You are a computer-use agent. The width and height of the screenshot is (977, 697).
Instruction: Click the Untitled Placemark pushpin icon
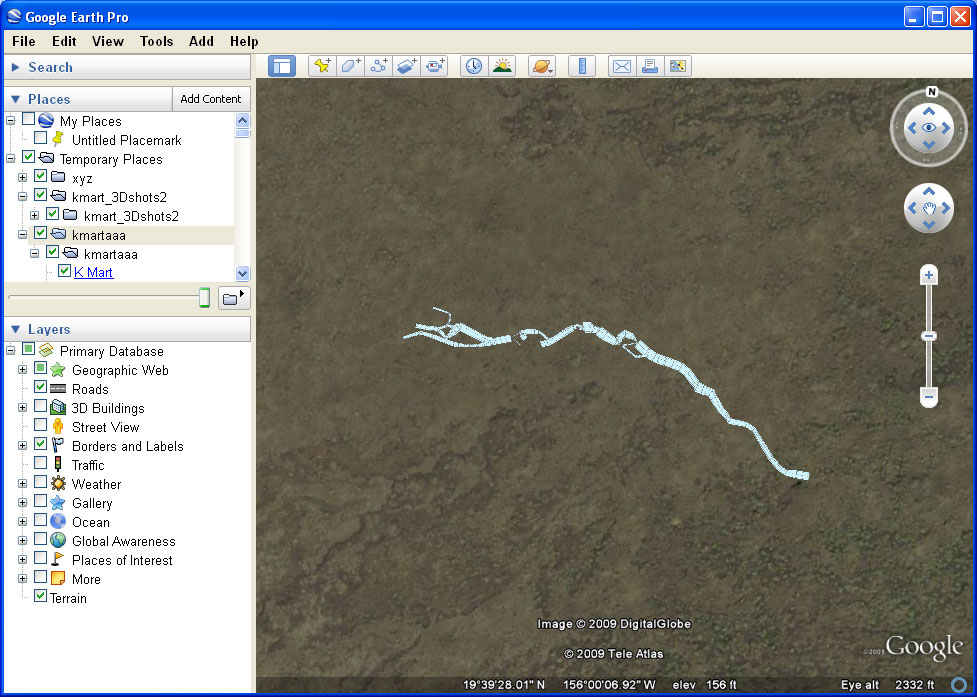[58, 139]
